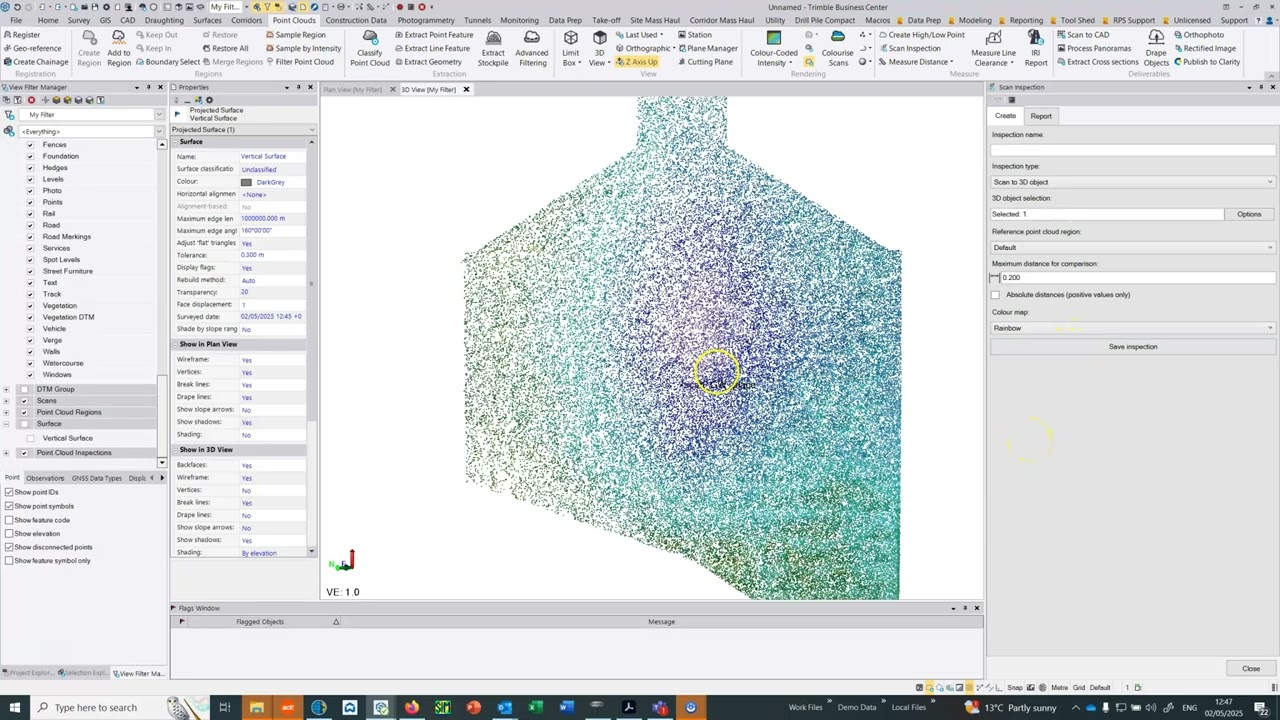Open the IRI Report tool
Viewport: 1280px width, 720px height.
point(1035,48)
